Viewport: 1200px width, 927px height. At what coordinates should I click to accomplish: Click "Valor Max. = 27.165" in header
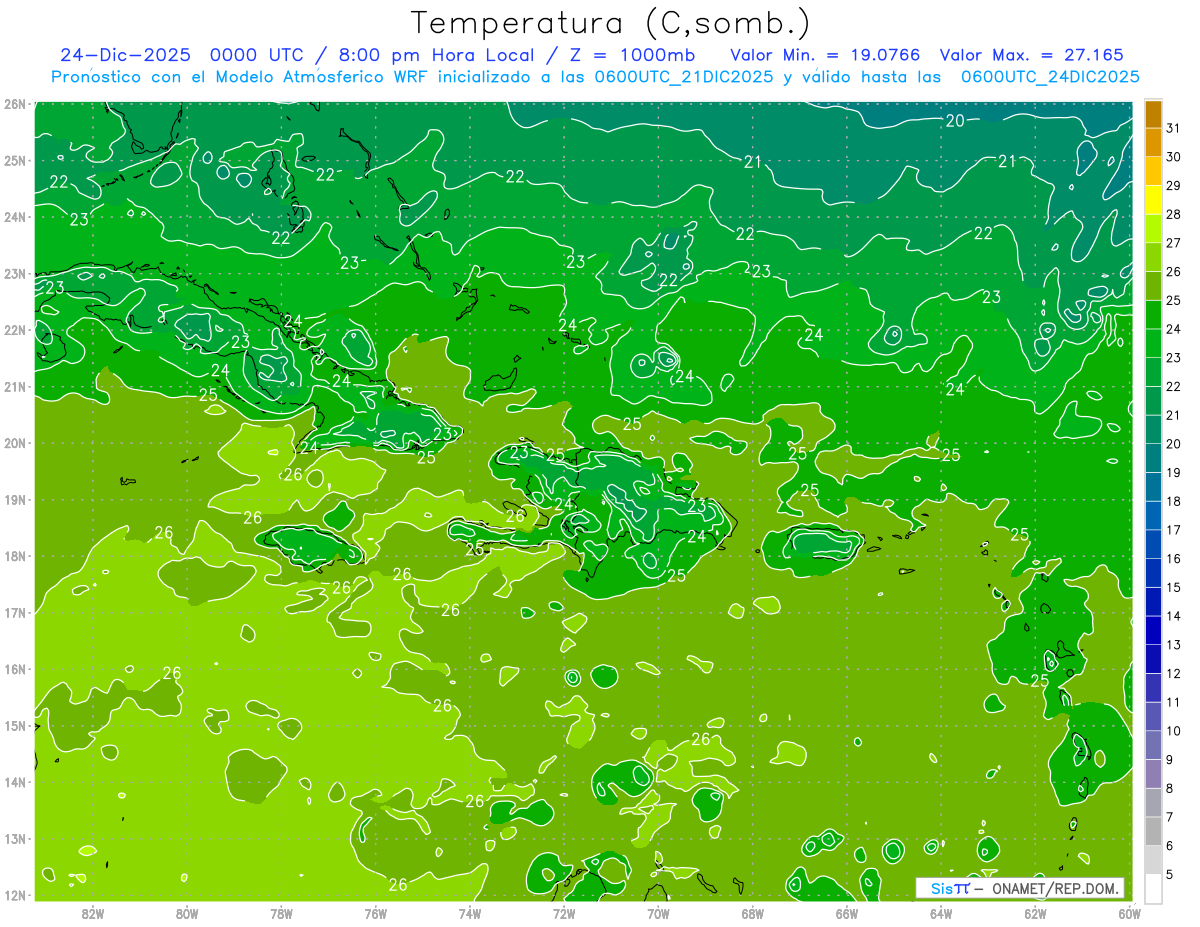coord(1031,55)
